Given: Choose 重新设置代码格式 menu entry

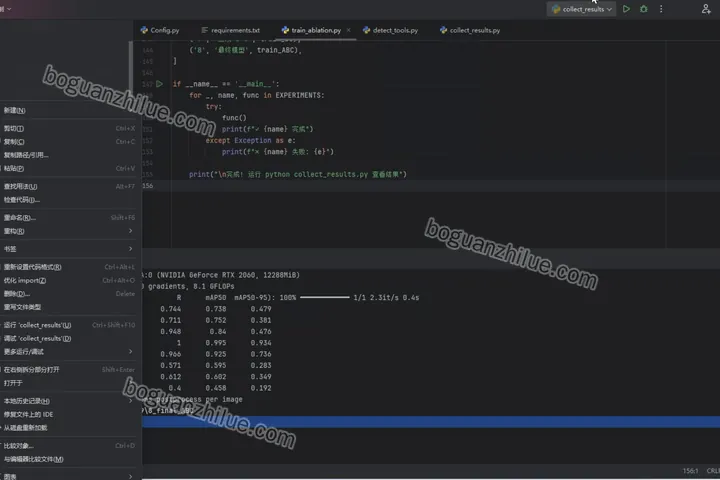Looking at the screenshot, I should (69, 267).
